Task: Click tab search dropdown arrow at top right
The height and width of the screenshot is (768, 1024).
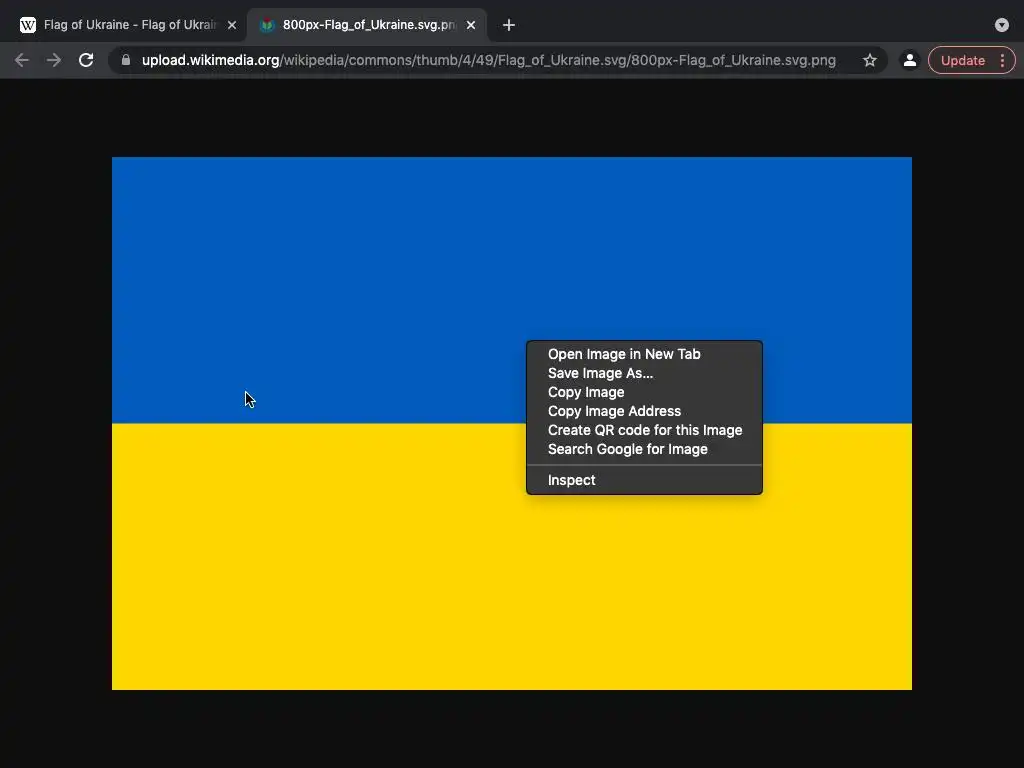Action: click(x=1002, y=25)
